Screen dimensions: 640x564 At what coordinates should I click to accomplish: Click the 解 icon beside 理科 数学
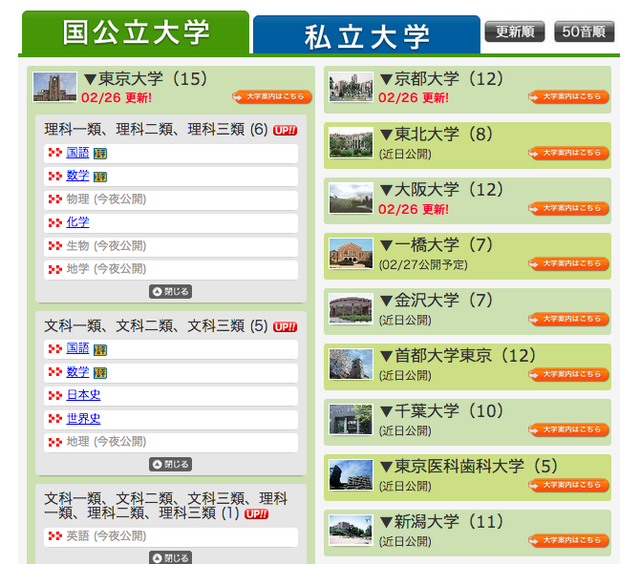click(x=100, y=177)
